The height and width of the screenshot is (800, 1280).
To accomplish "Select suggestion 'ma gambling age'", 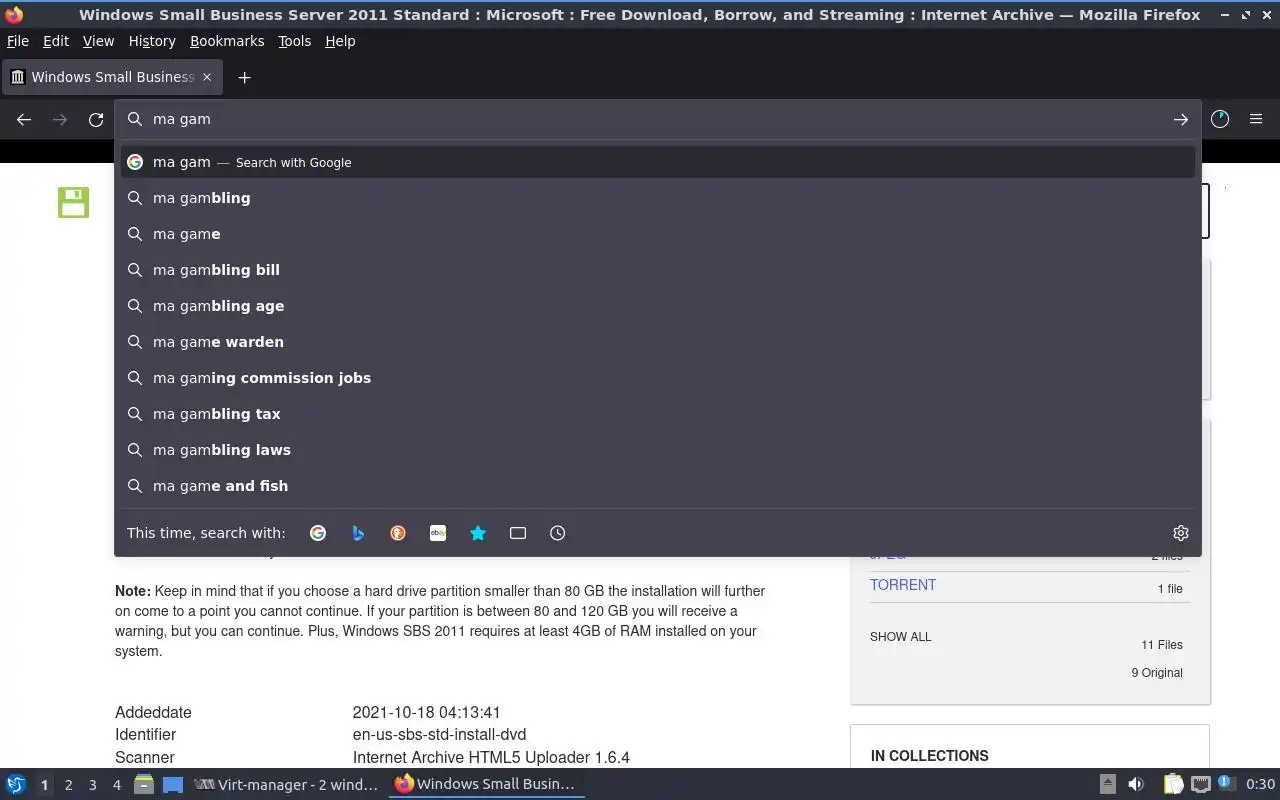I will click(658, 306).
